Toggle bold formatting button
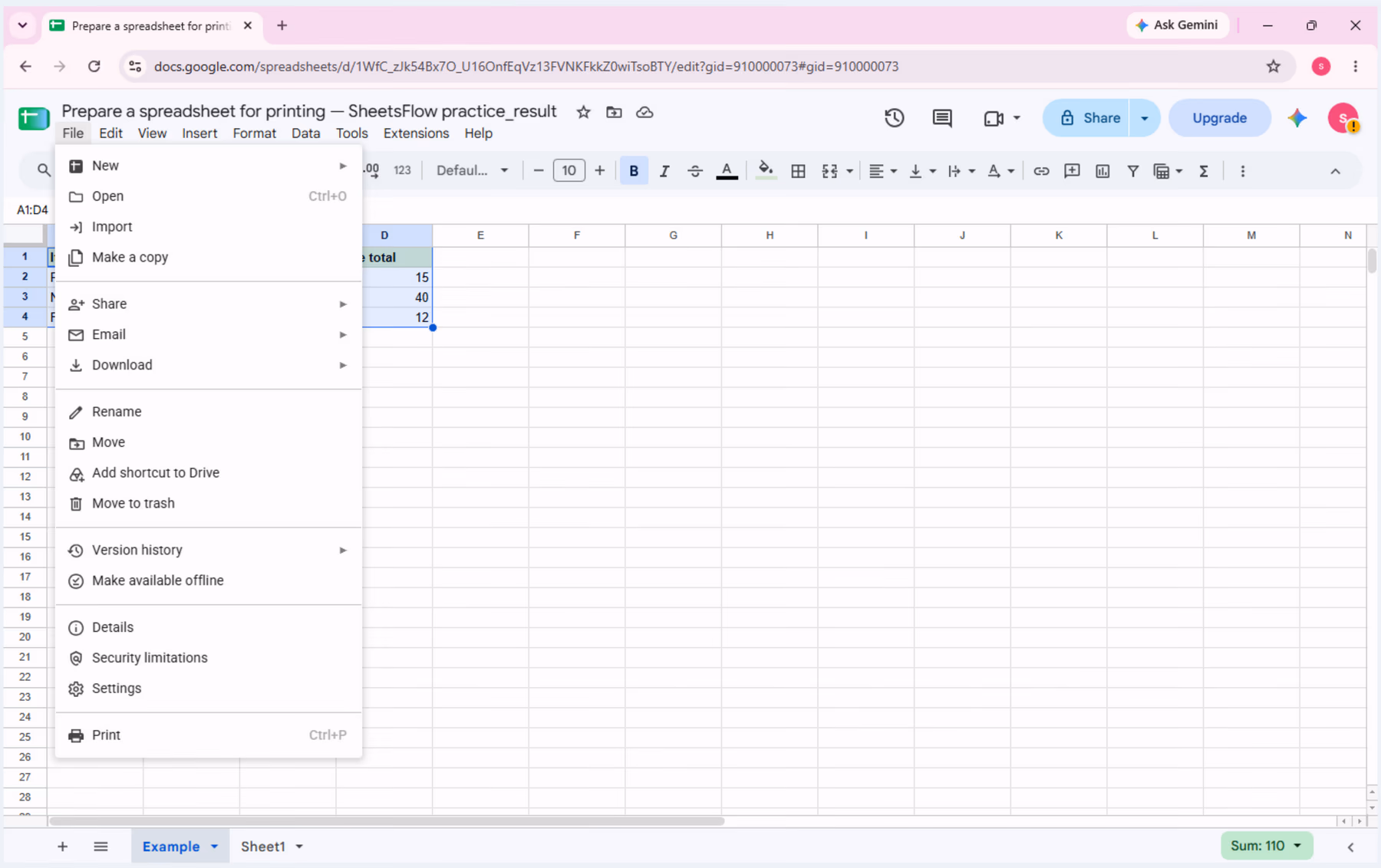The image size is (1381, 868). tap(634, 171)
